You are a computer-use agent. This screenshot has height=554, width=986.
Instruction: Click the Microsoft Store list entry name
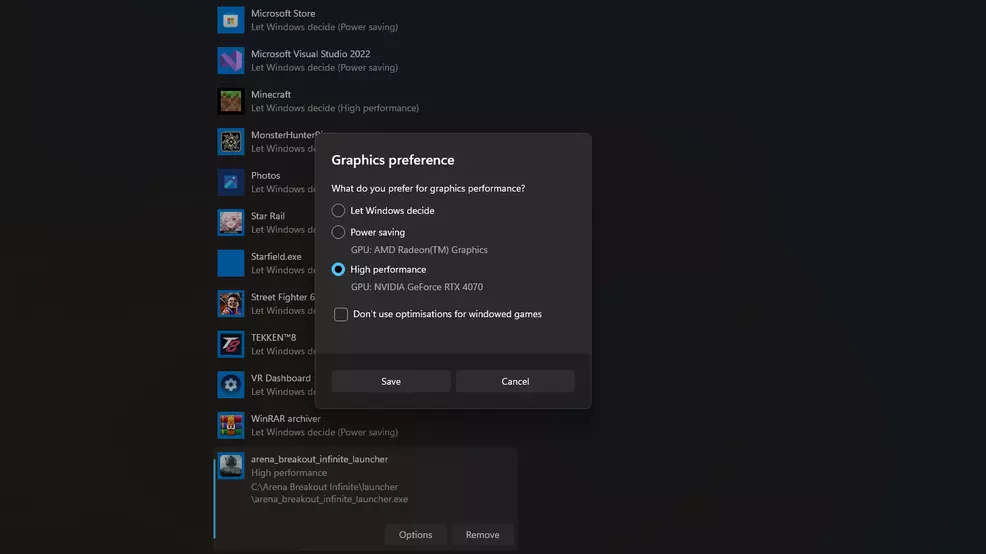[283, 13]
